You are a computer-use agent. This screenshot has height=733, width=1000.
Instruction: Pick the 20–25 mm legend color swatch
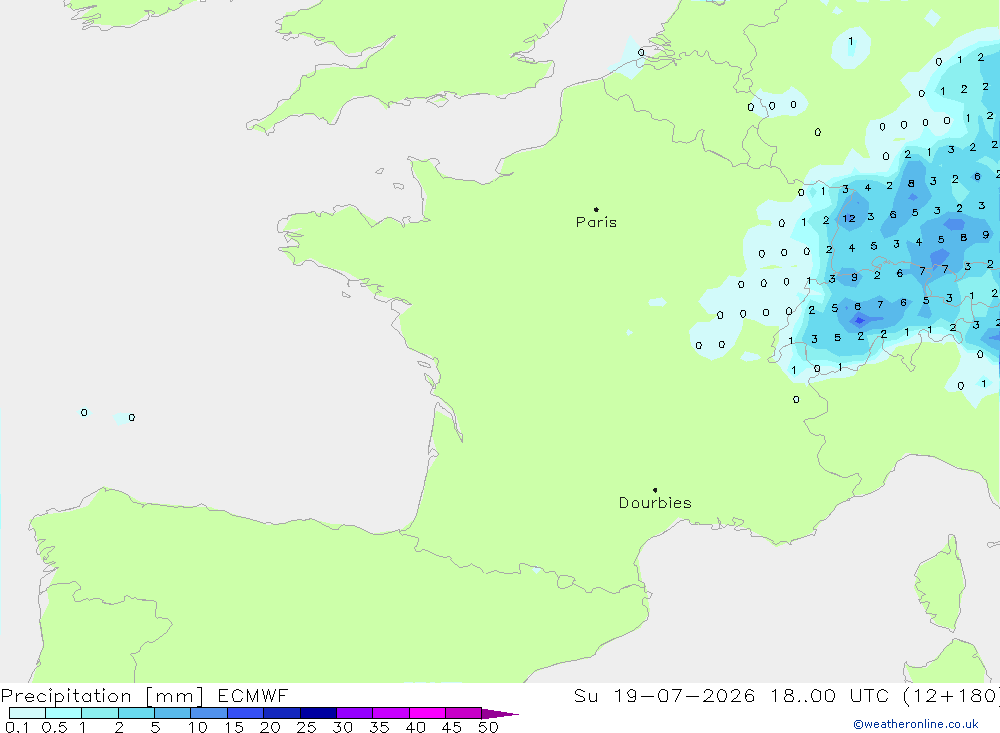(x=282, y=713)
